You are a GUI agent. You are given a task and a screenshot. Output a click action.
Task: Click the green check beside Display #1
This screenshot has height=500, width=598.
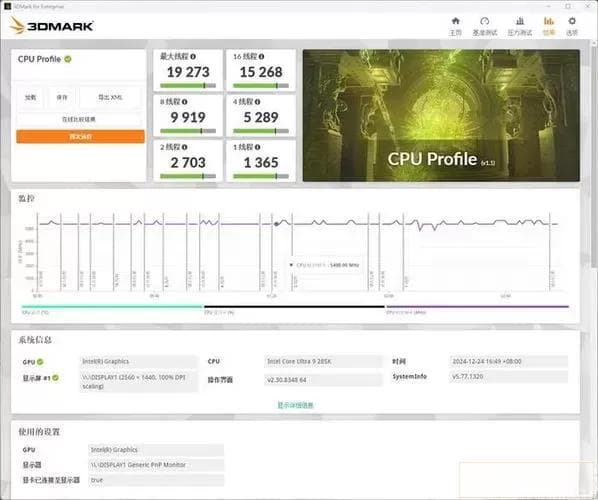(55, 378)
